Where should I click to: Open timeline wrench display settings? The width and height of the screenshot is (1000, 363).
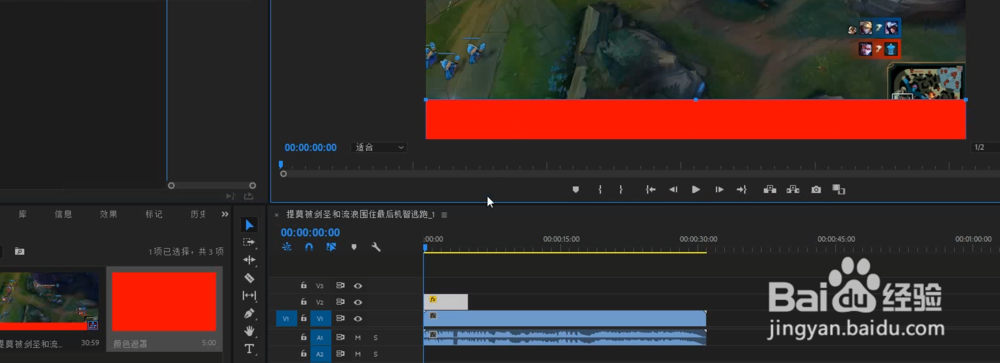[376, 247]
